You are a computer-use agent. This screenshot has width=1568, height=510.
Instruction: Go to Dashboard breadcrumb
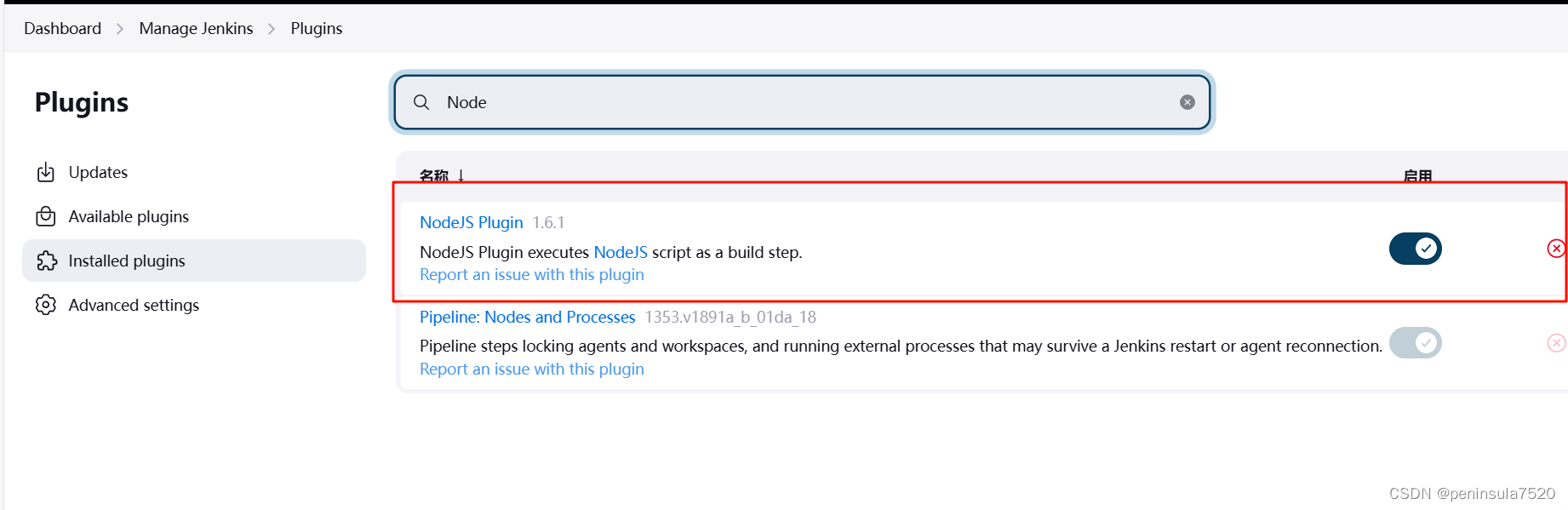[62, 29]
